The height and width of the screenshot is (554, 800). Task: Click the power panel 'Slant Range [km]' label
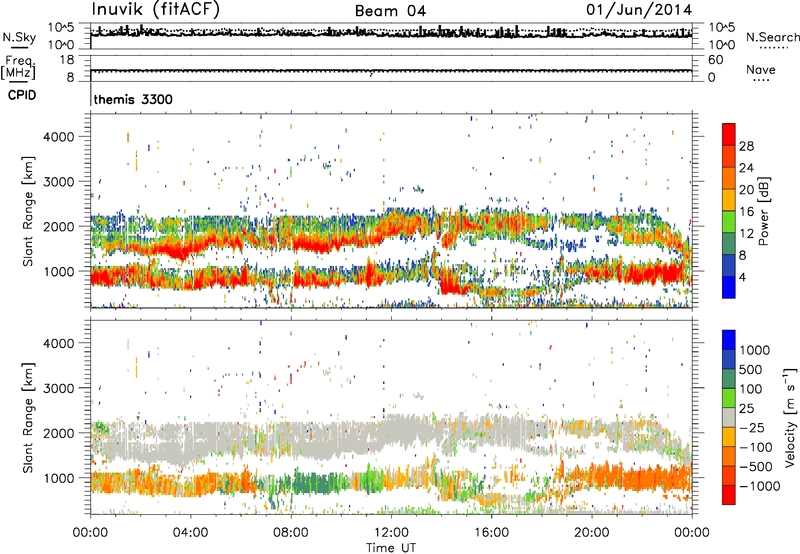point(28,211)
